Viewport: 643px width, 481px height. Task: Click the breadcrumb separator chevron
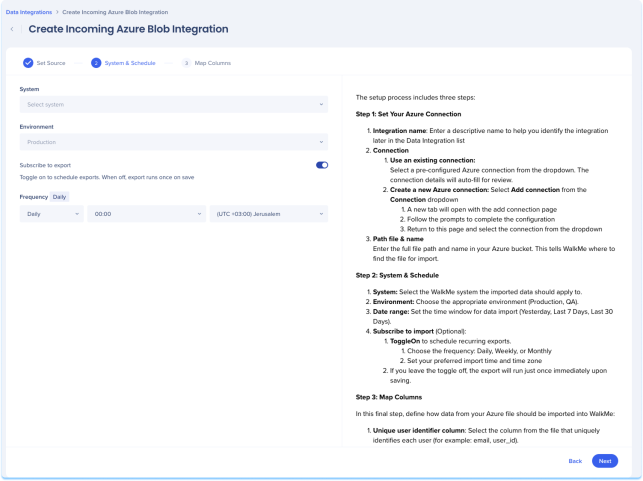click(57, 10)
